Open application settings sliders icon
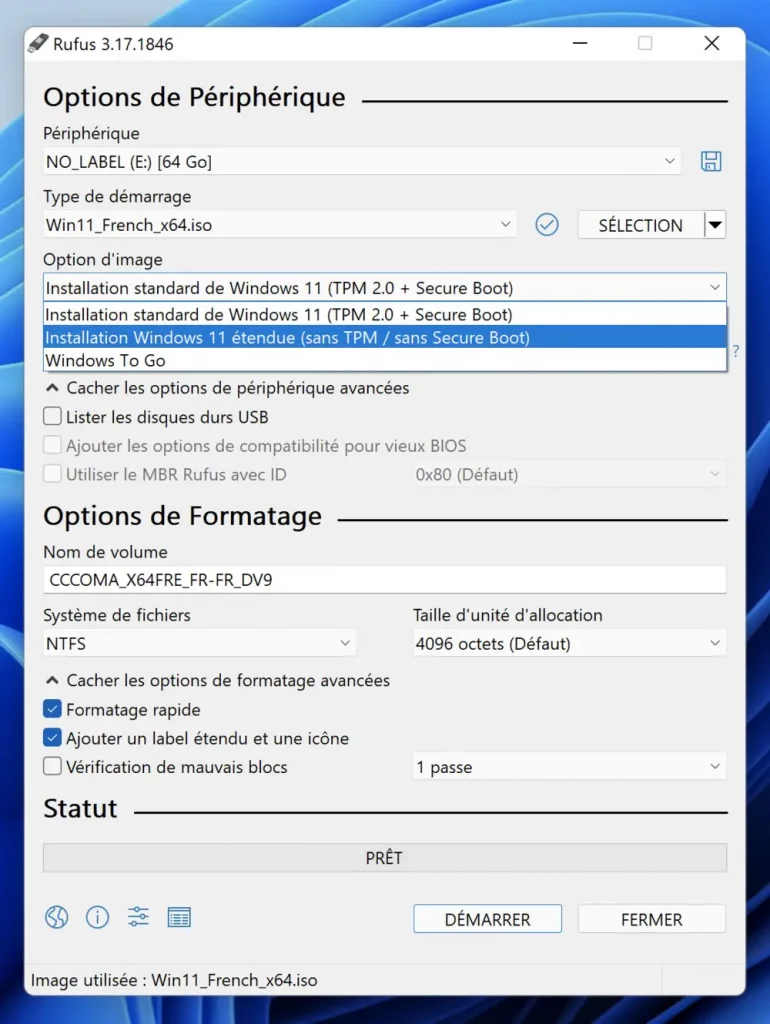 (138, 917)
